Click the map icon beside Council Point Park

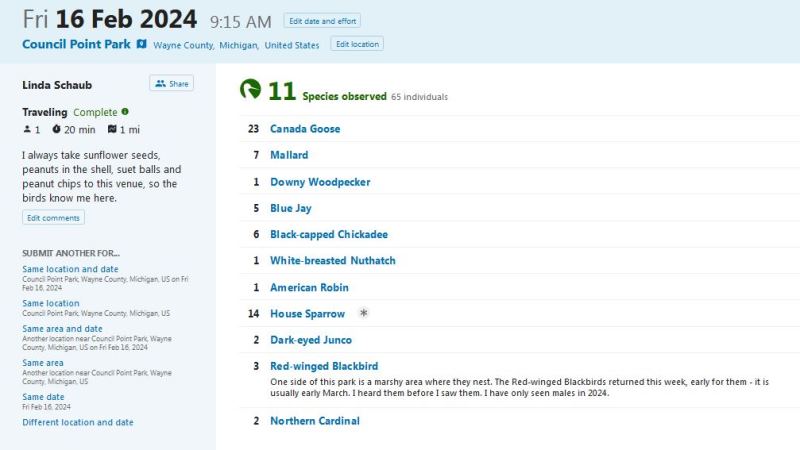[142, 45]
